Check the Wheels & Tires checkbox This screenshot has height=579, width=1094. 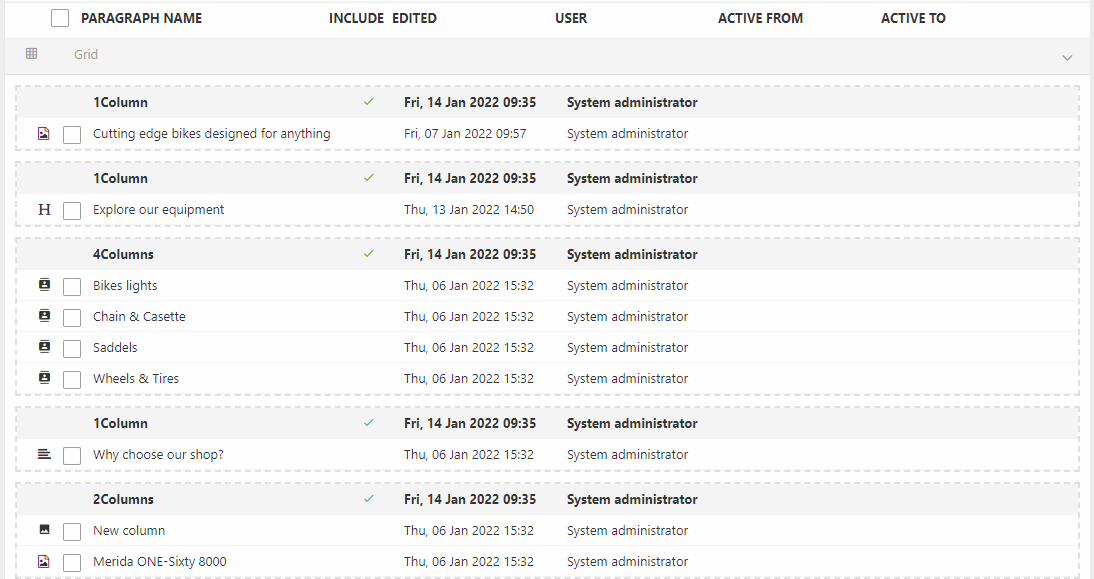(x=72, y=379)
